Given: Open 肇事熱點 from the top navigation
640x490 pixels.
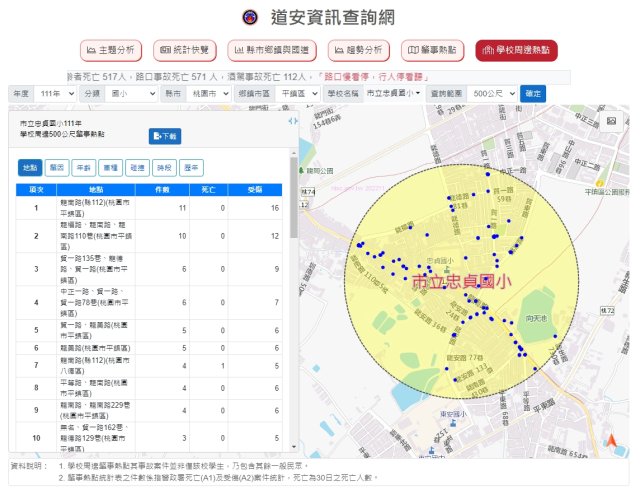Looking at the screenshot, I should (433, 50).
